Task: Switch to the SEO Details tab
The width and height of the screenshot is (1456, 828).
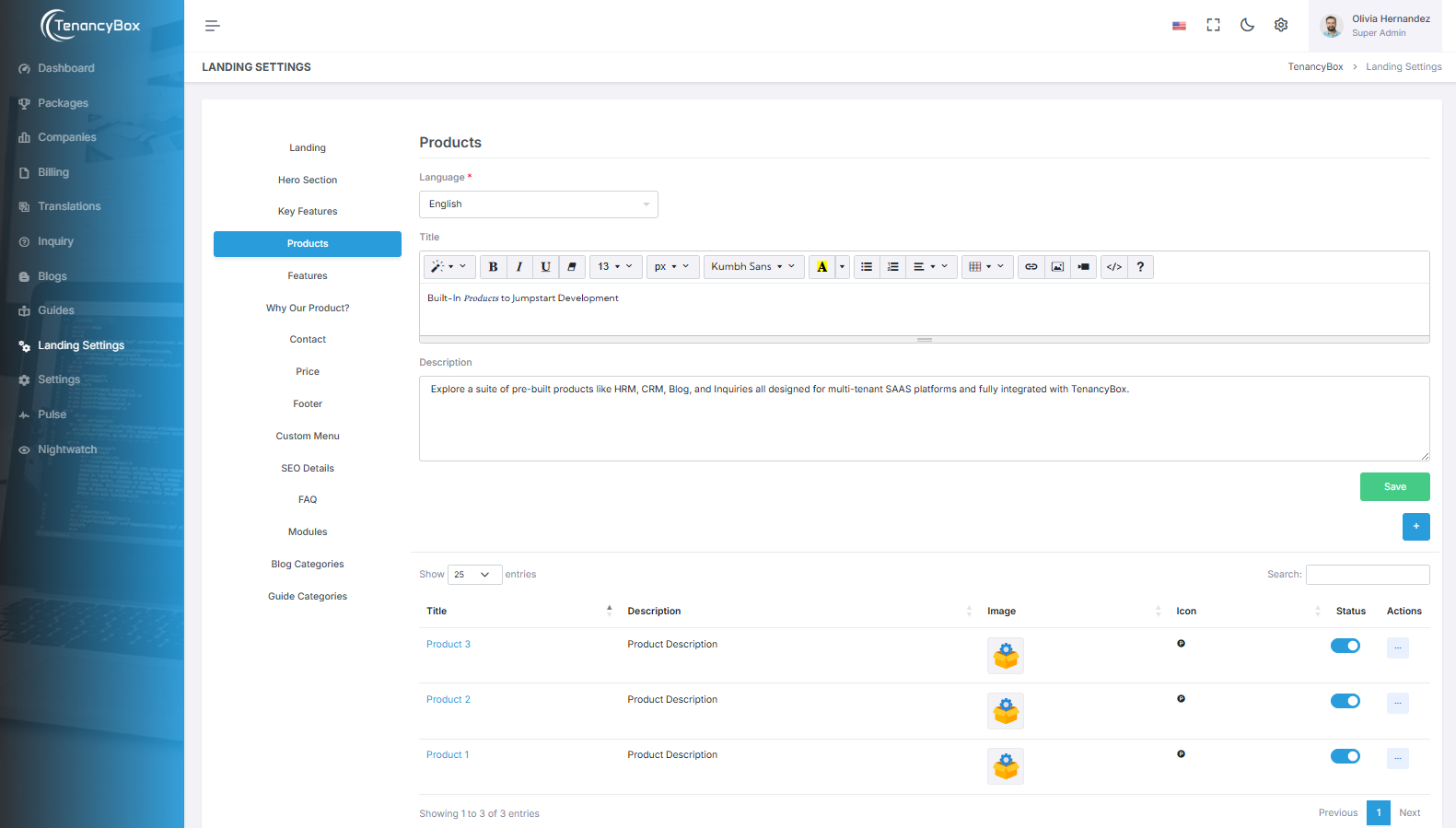Action: [x=308, y=469]
